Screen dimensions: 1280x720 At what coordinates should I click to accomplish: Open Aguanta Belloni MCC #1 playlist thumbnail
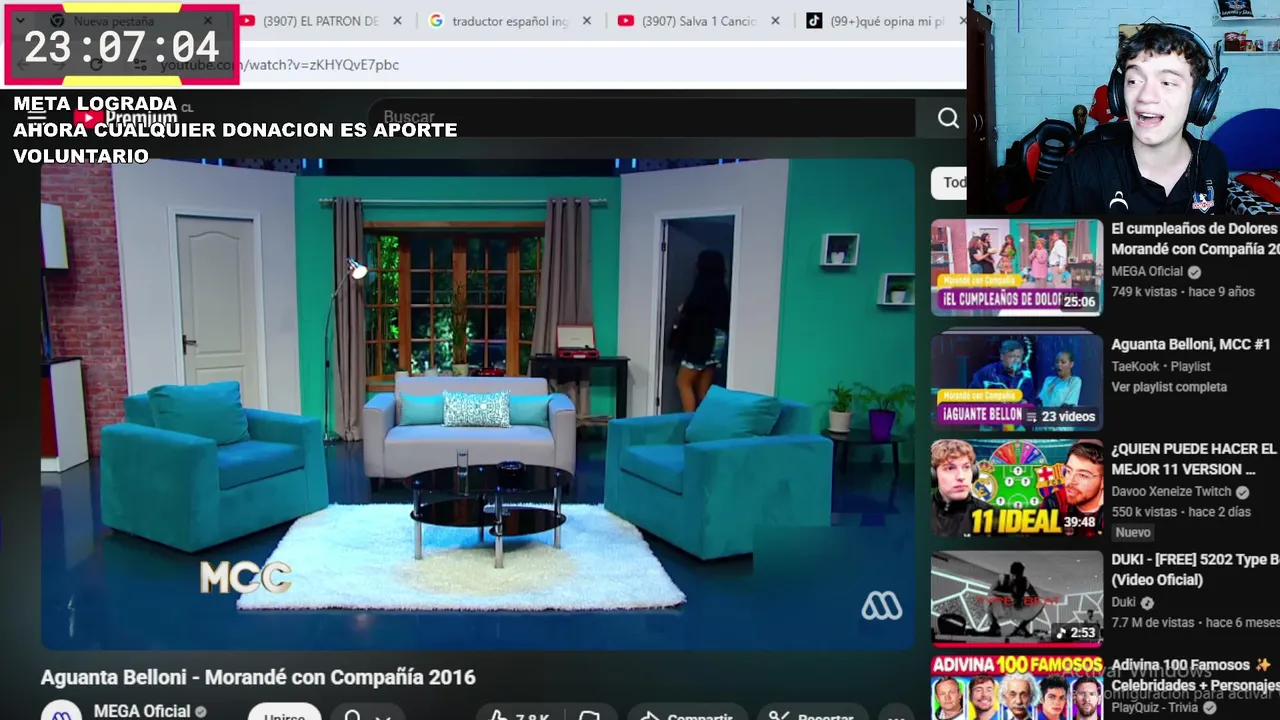pos(1016,380)
